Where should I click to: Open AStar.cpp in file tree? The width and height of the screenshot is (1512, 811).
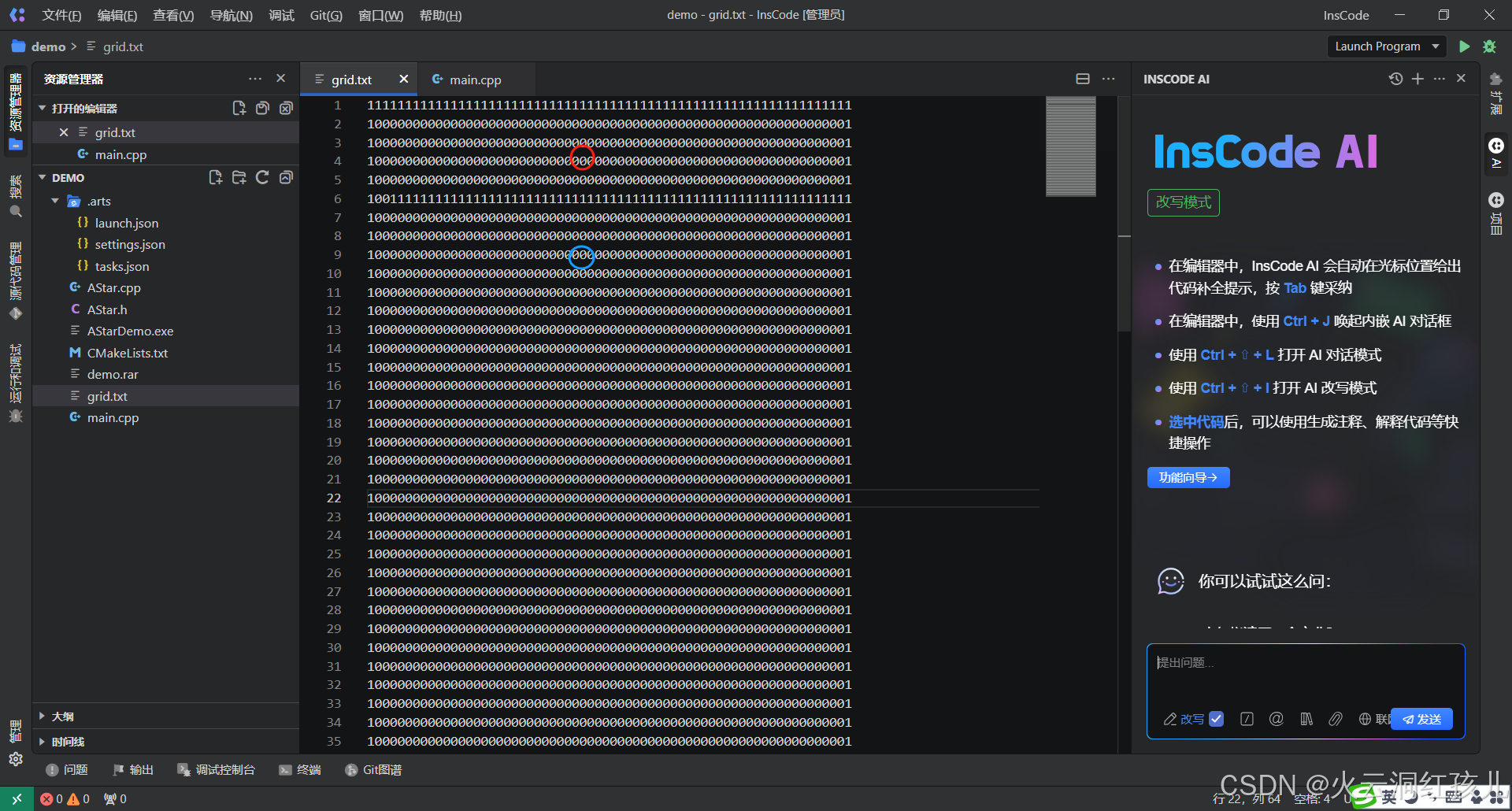click(x=113, y=287)
